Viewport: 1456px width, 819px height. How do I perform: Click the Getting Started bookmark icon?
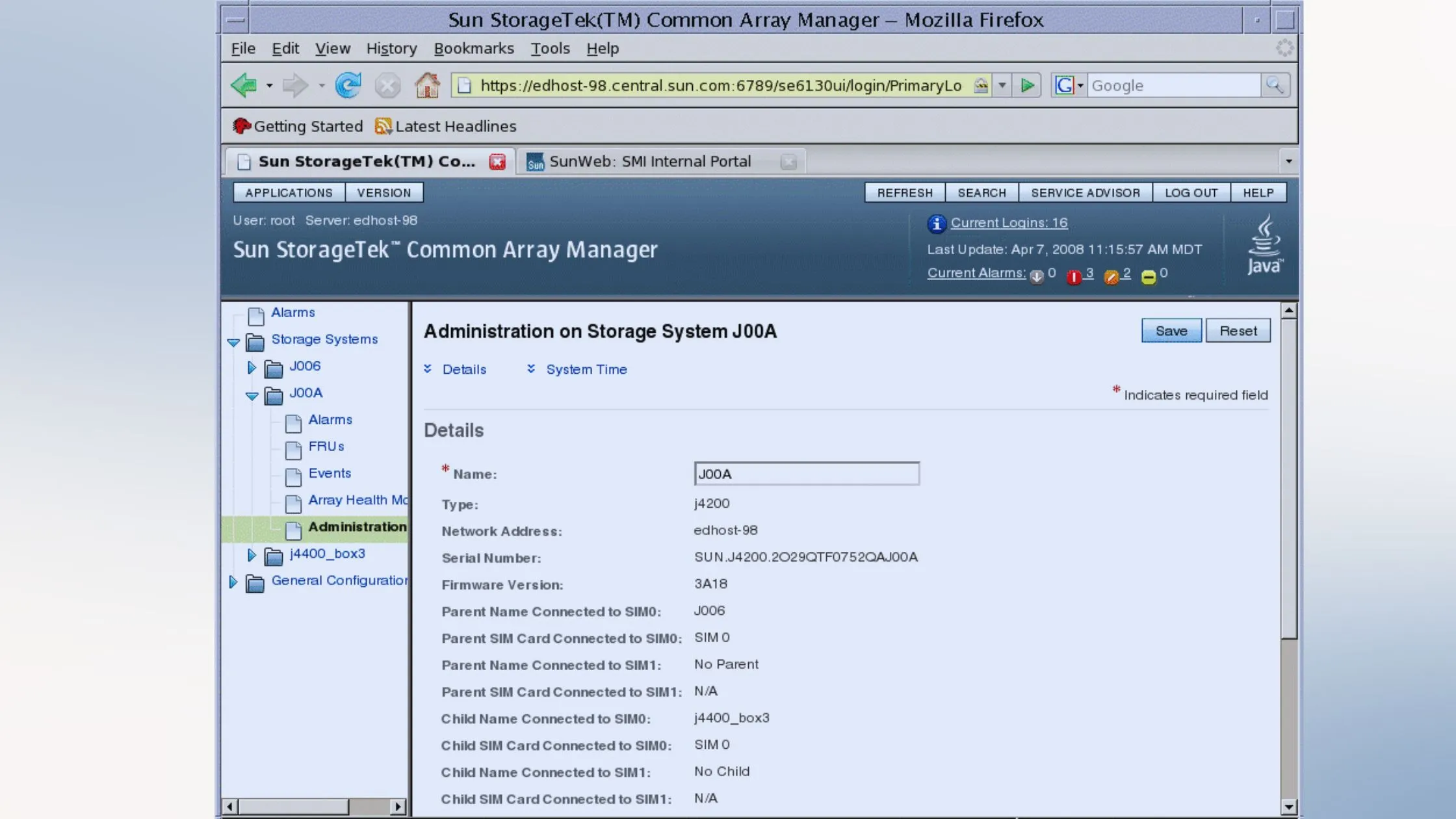(x=242, y=126)
